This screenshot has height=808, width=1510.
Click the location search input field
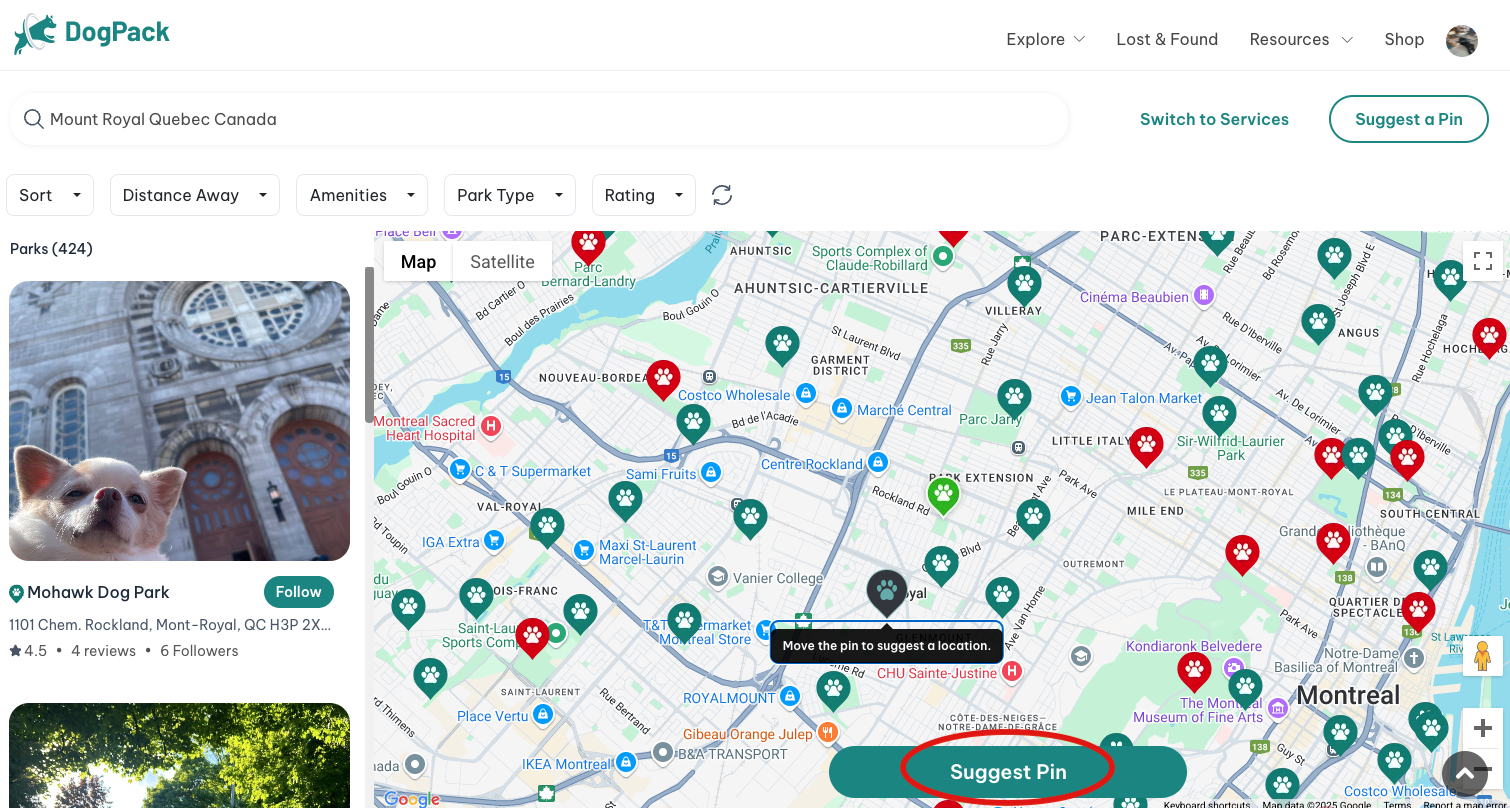pos(540,119)
